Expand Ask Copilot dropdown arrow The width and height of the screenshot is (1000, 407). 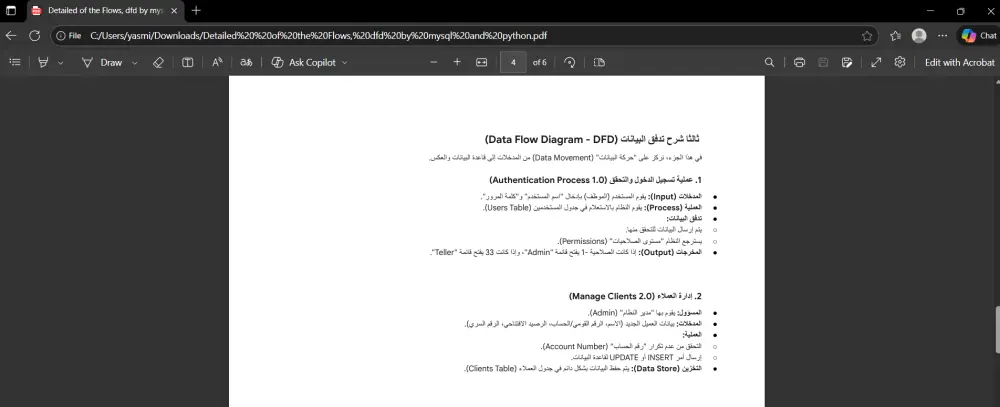point(345,63)
